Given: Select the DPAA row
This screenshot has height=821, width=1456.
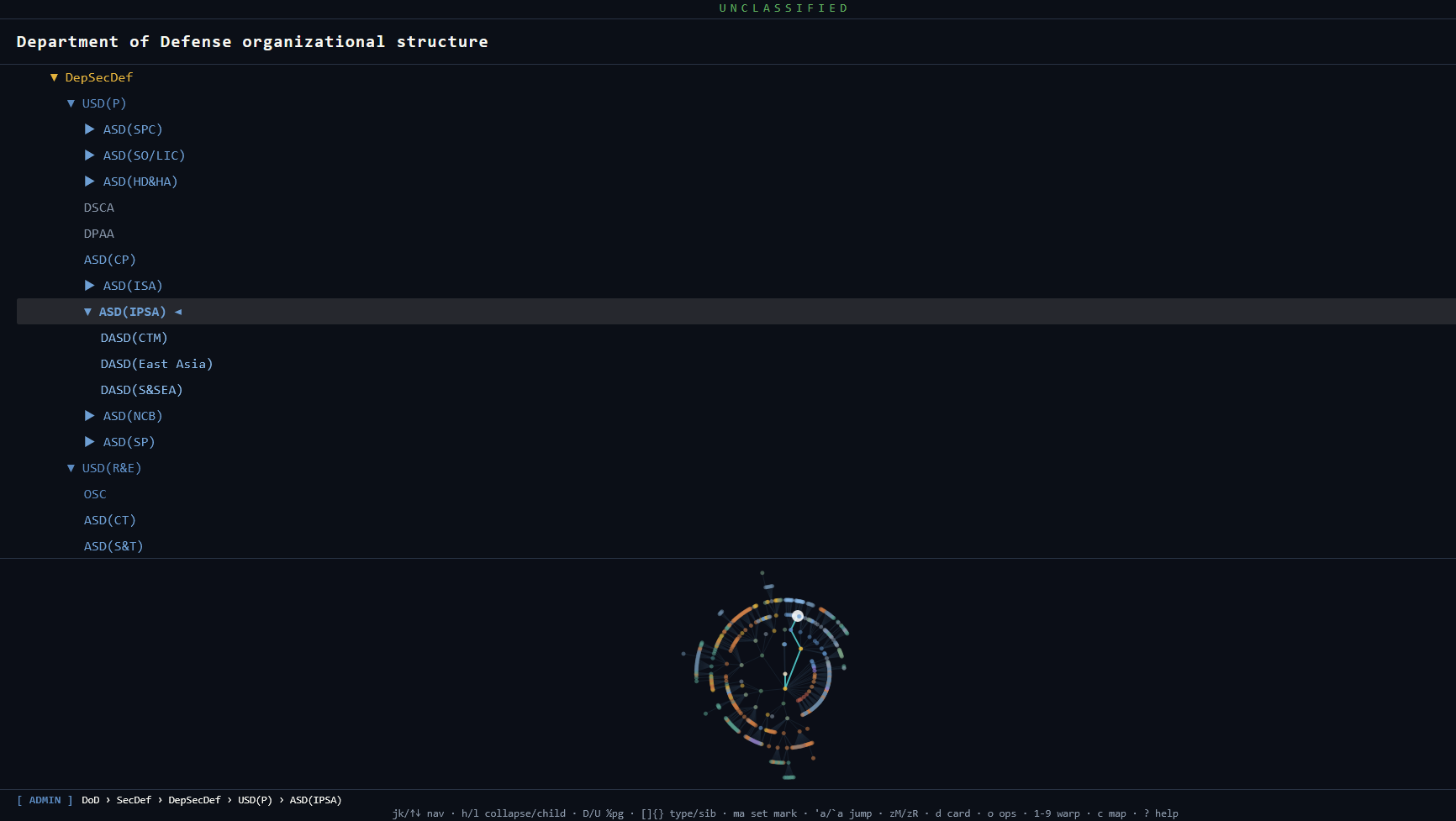Looking at the screenshot, I should pyautogui.click(x=736, y=234).
